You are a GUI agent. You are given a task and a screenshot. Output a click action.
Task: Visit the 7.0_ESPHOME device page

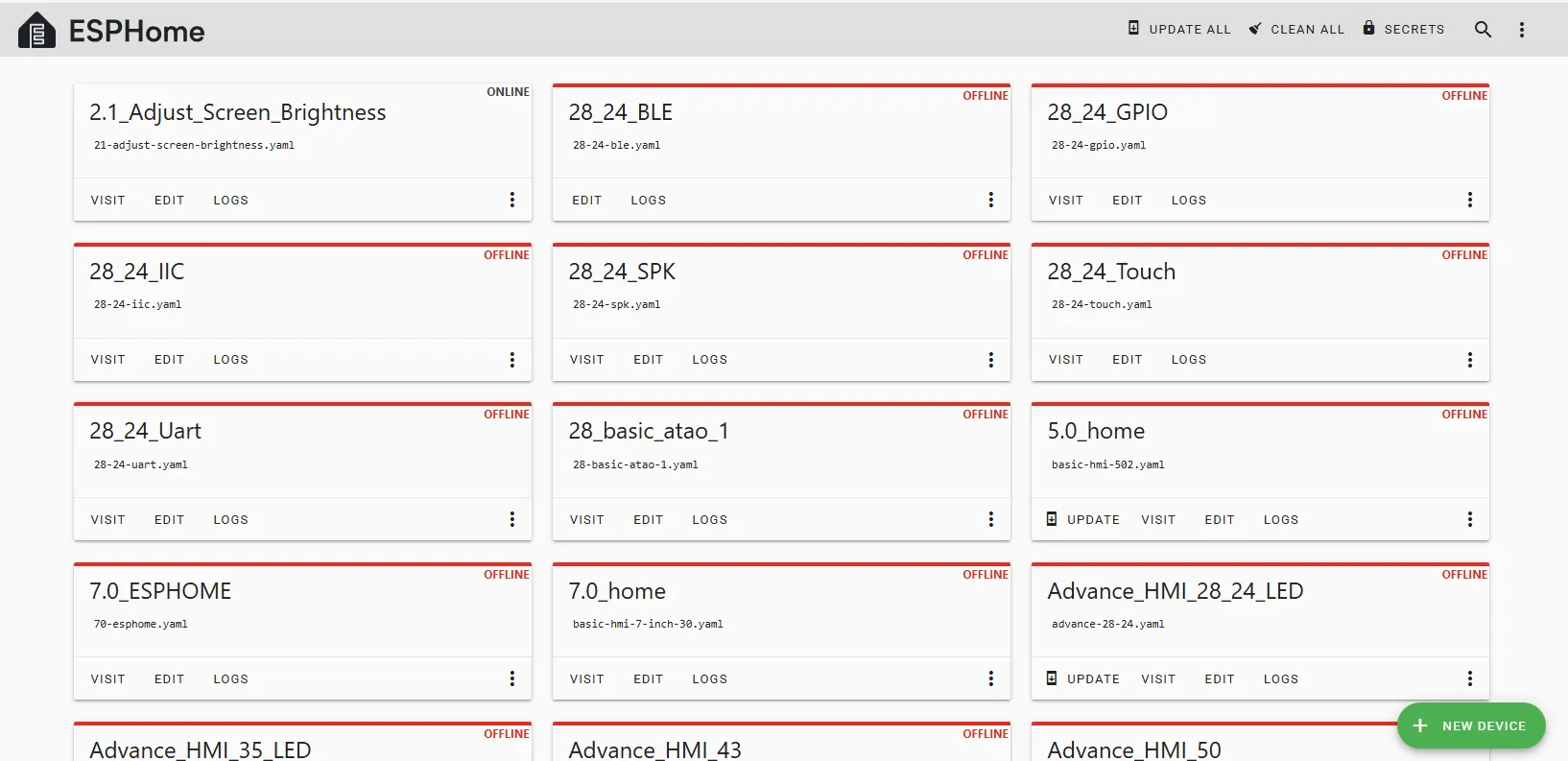click(107, 679)
